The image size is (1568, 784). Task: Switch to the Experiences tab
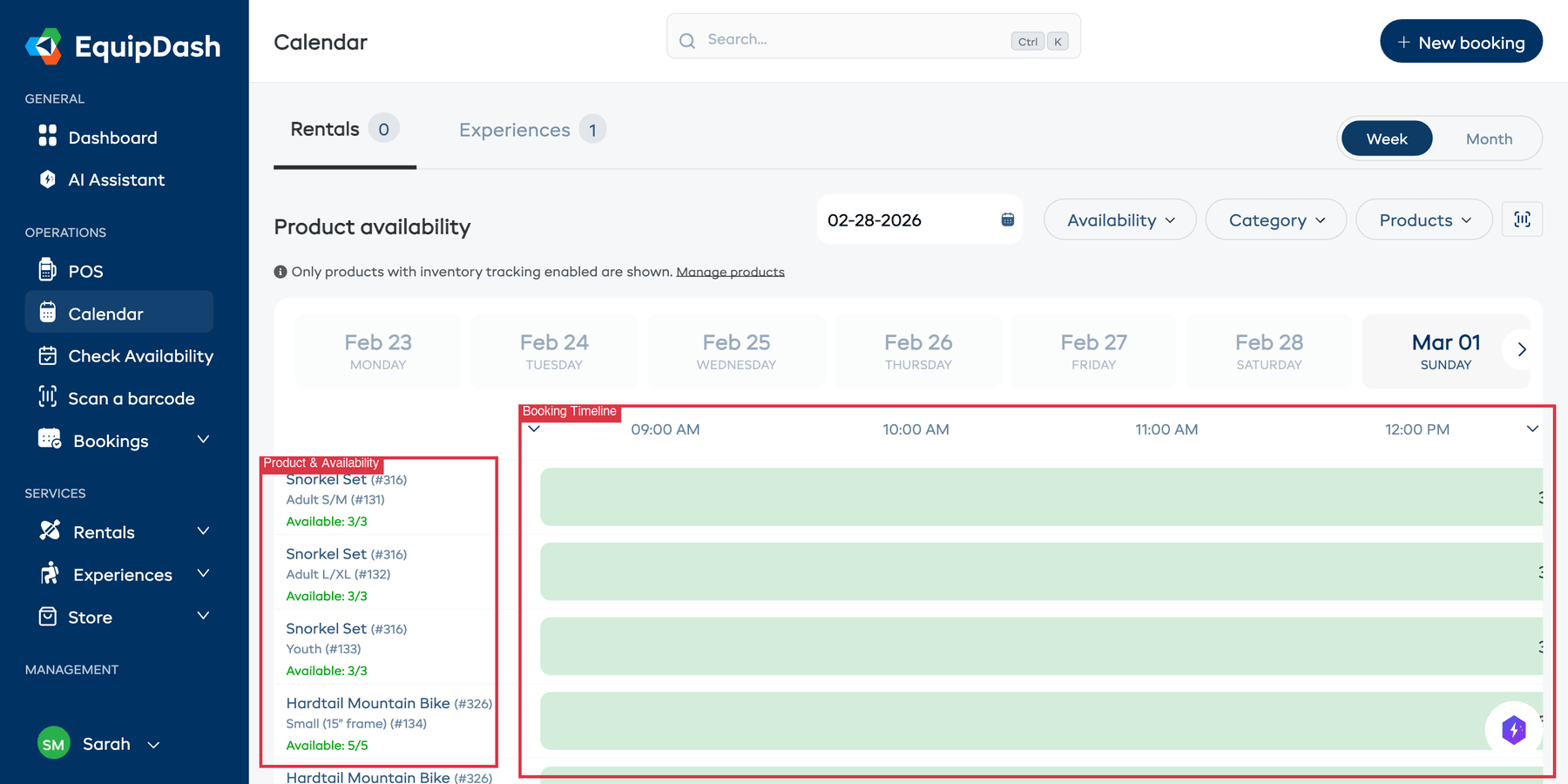click(x=514, y=129)
